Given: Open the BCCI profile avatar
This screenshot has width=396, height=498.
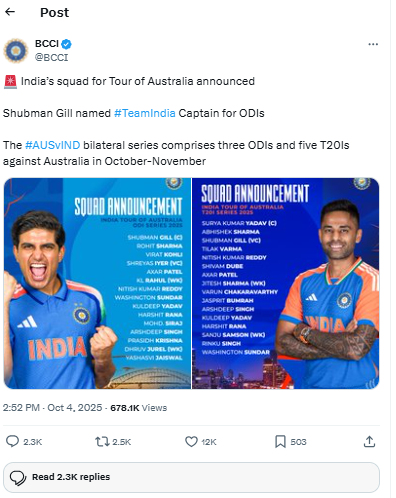Looking at the screenshot, I should [16, 51].
